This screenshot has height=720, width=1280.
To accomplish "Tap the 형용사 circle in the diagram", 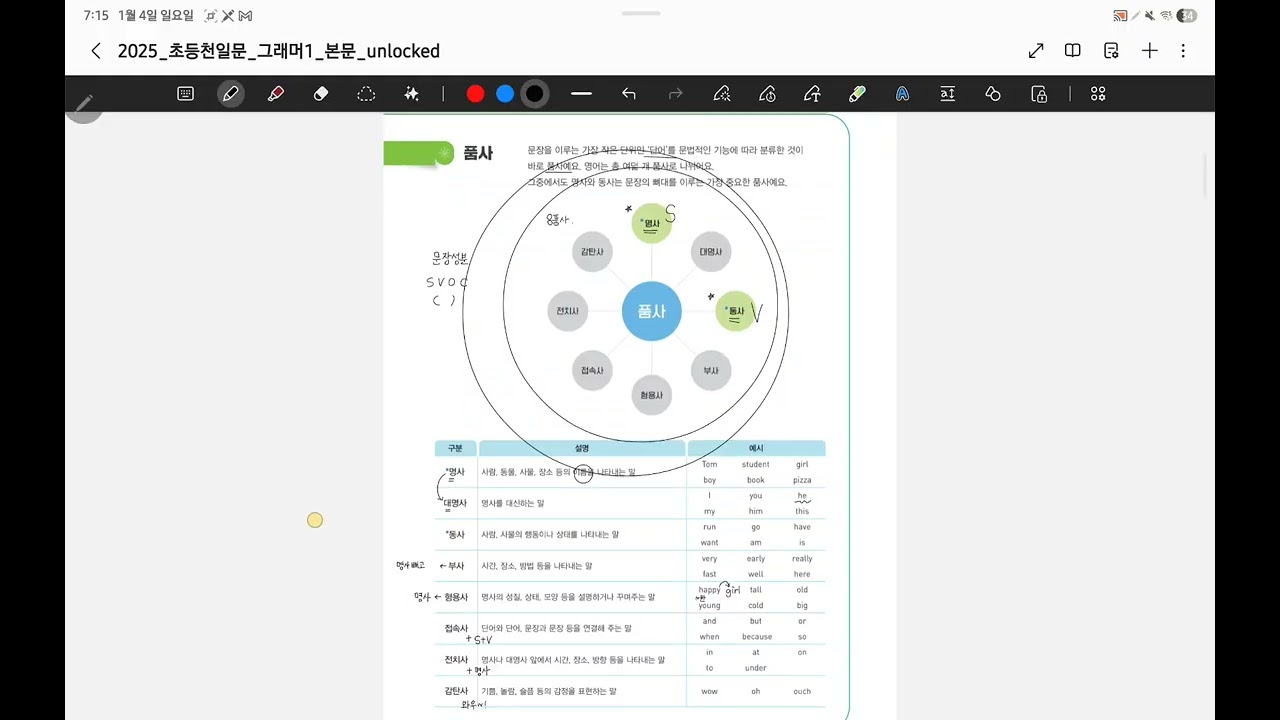I will point(651,395).
